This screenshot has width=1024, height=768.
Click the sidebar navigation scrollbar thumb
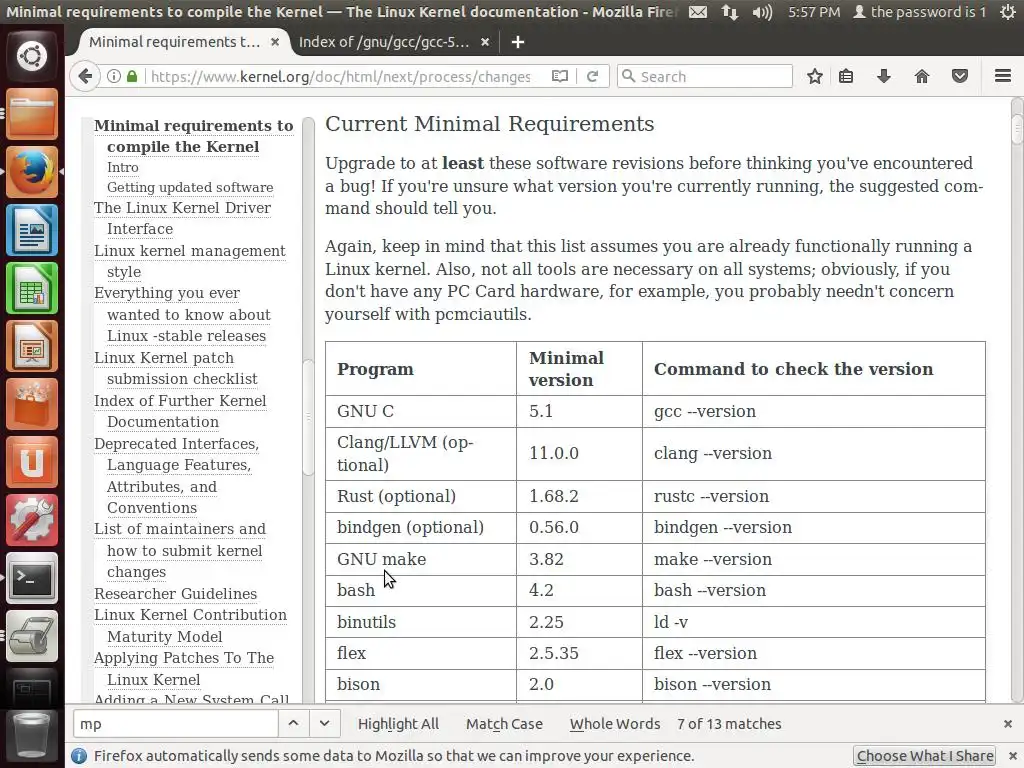(308, 418)
